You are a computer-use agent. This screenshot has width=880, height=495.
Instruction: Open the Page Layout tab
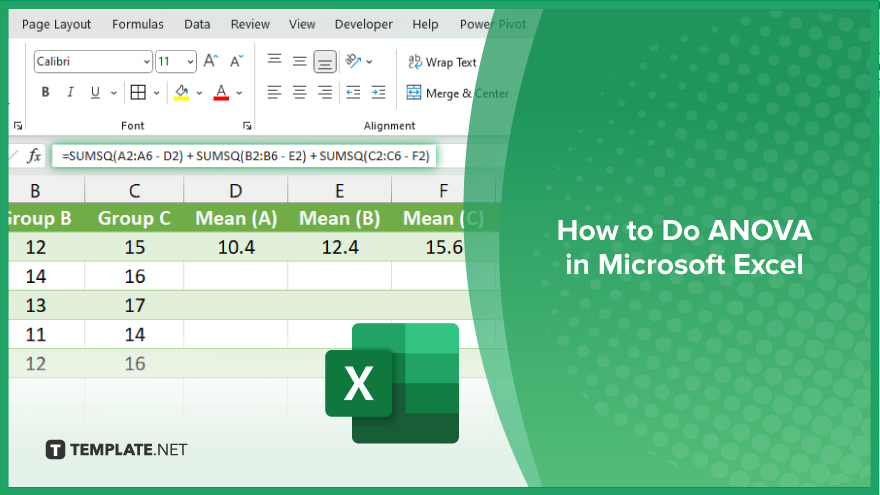[56, 24]
